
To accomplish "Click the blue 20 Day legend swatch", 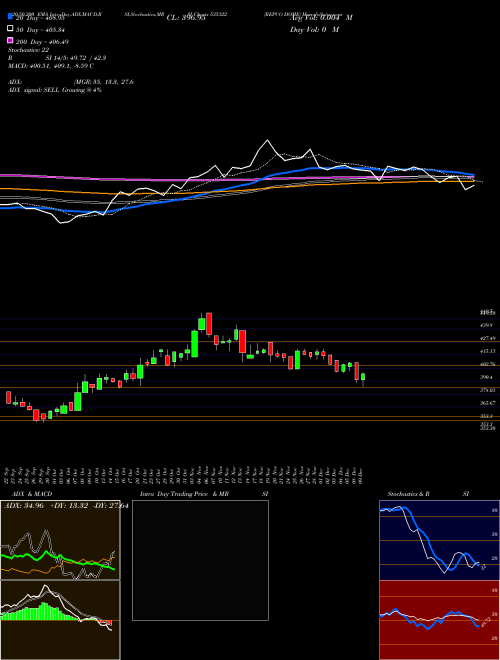I will [x=10, y=17].
